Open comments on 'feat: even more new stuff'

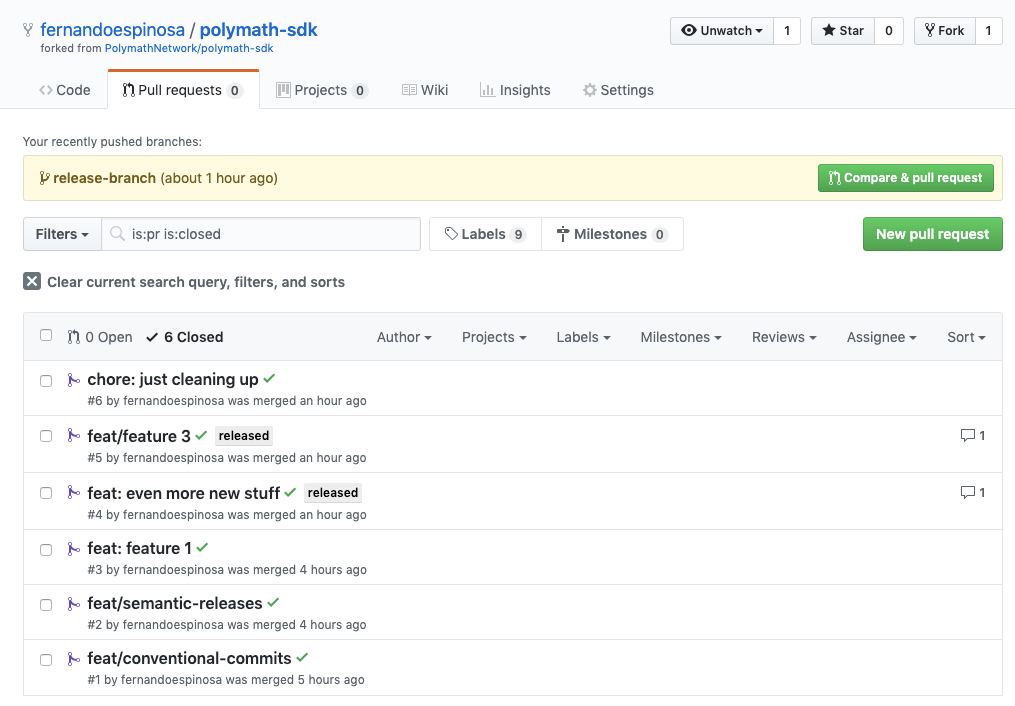pos(973,492)
